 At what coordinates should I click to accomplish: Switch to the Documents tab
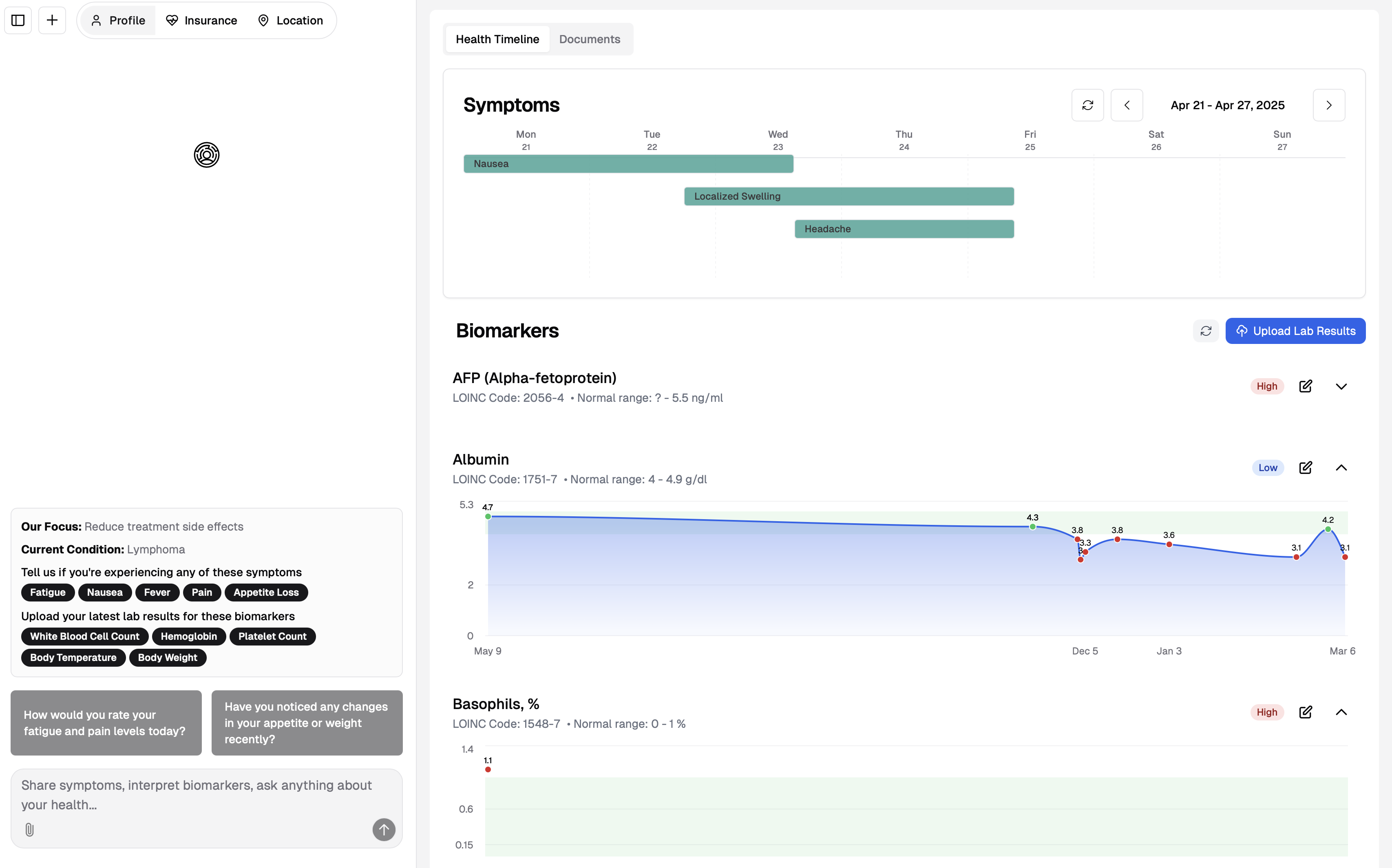click(x=589, y=39)
